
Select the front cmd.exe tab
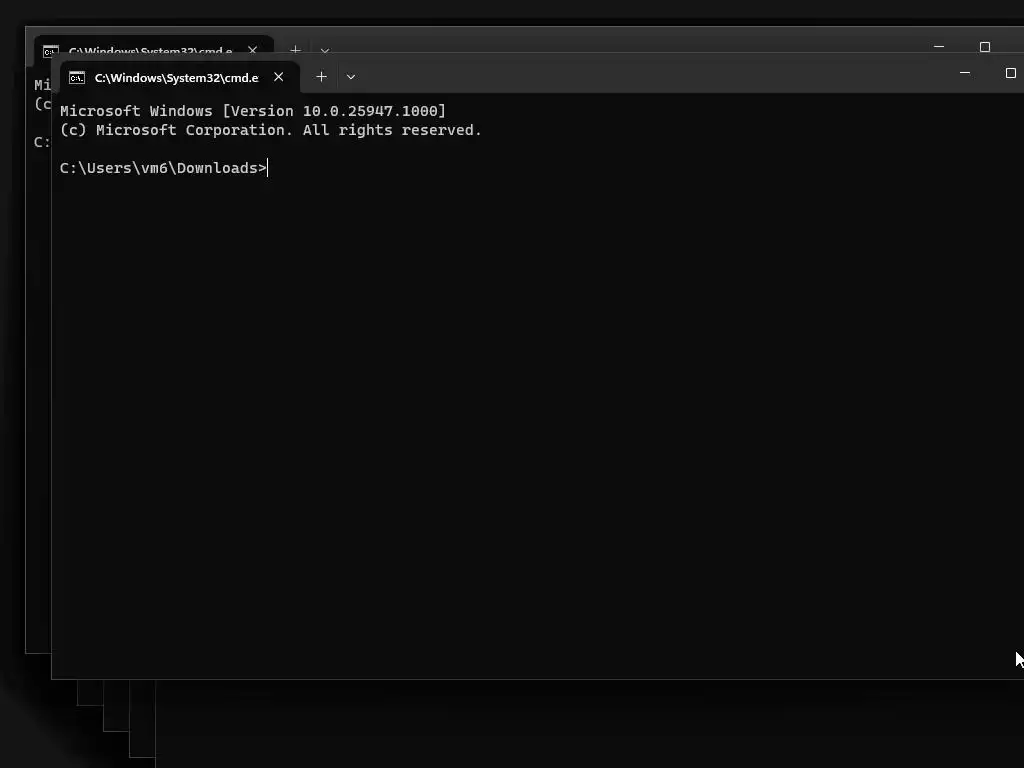[180, 78]
